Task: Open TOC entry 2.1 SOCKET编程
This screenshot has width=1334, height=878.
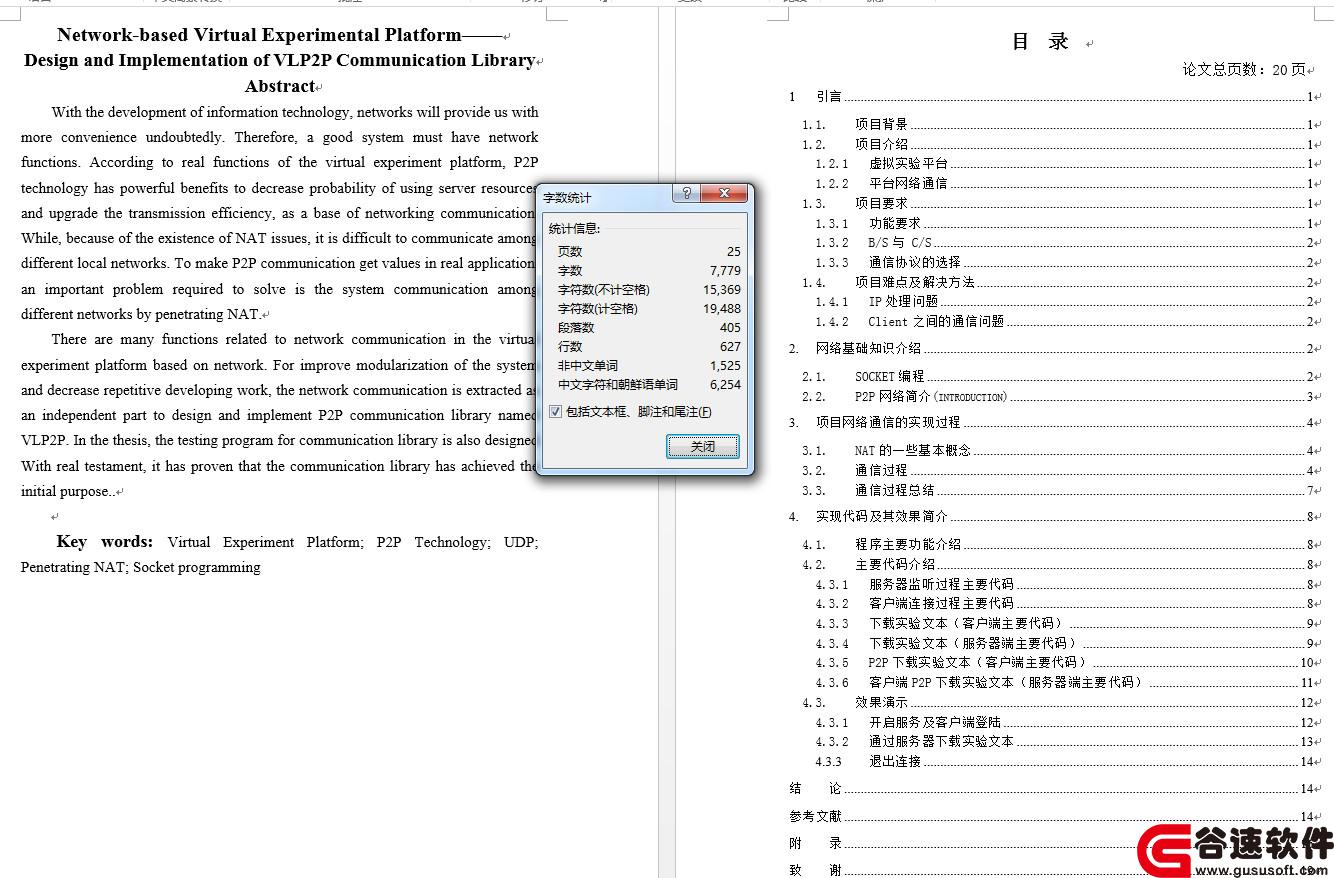Action: [1057, 377]
